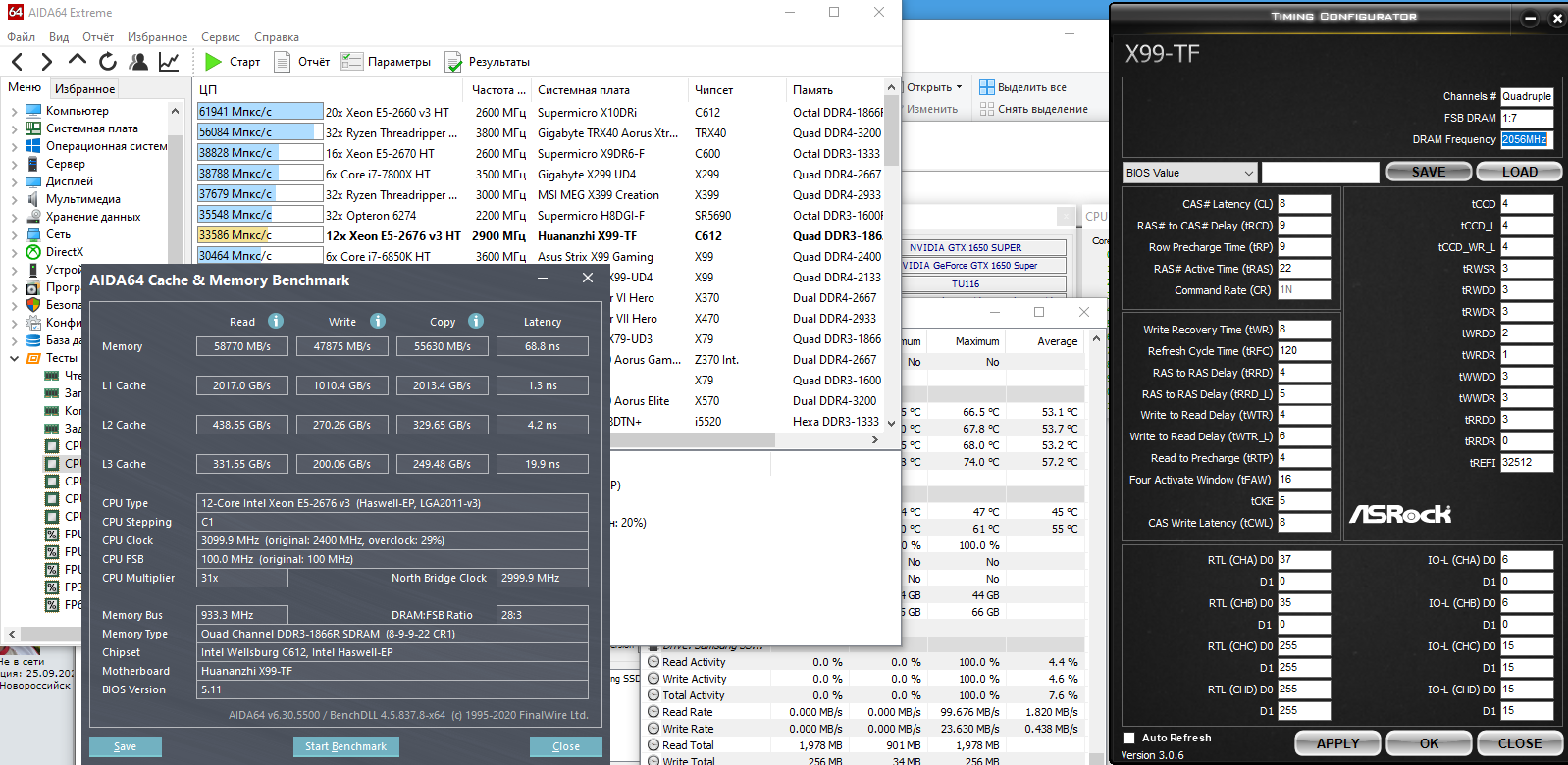
Task: Click the RAS# Active Time (tRAS) value field
Action: pos(1304,269)
